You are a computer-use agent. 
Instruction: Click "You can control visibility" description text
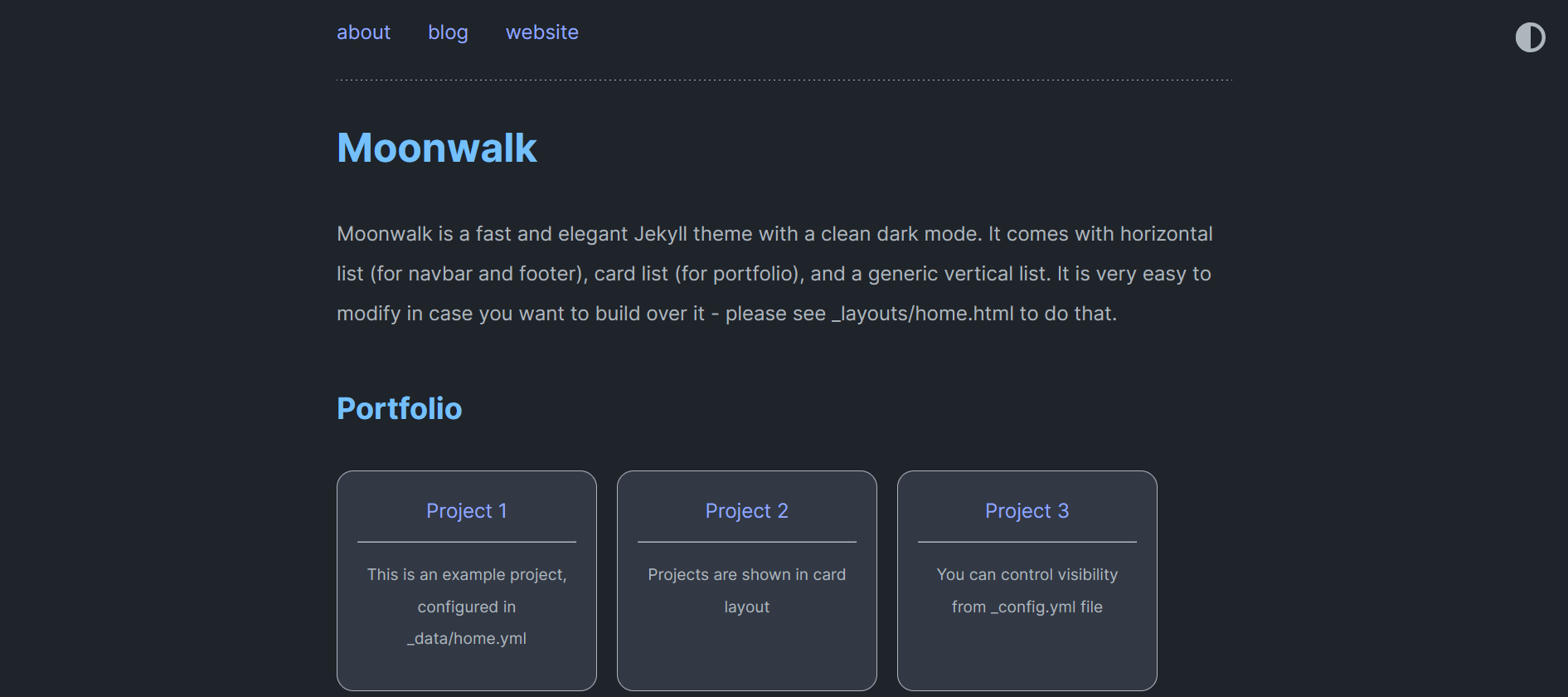[1027, 575]
